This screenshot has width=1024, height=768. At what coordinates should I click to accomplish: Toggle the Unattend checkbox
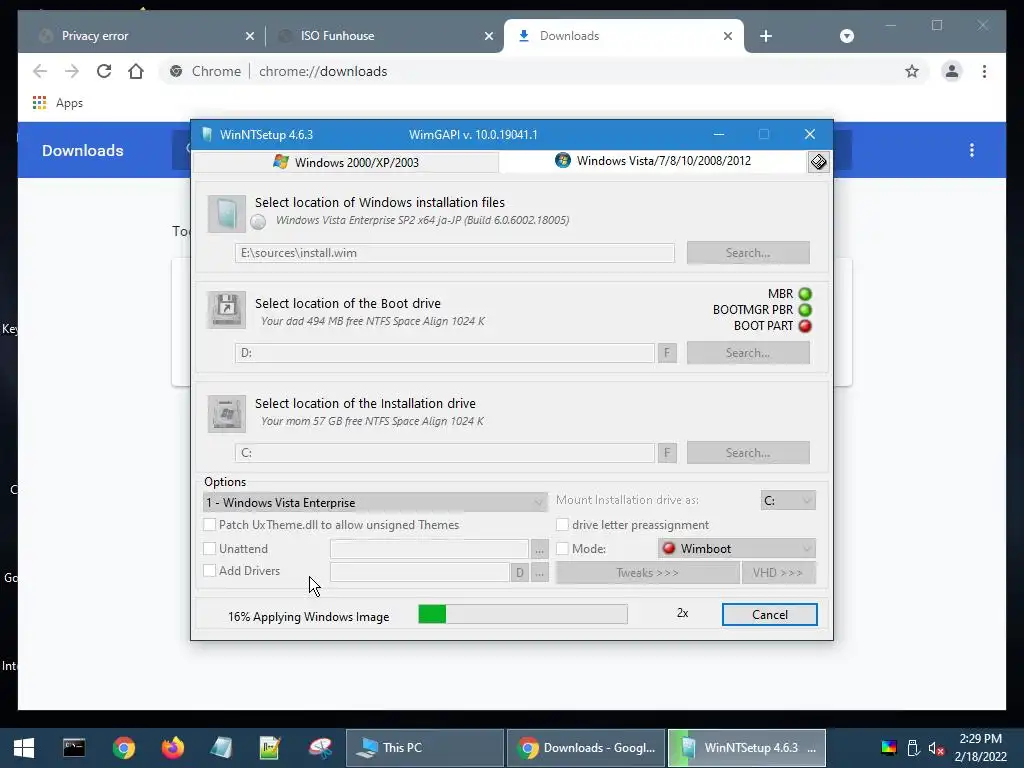coord(210,549)
